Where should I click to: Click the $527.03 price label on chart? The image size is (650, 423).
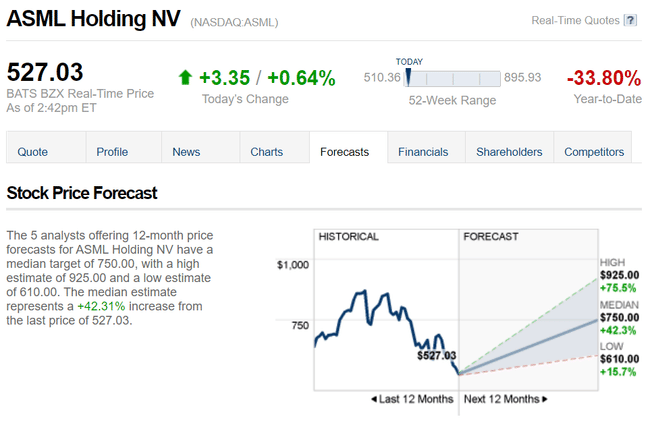point(436,355)
